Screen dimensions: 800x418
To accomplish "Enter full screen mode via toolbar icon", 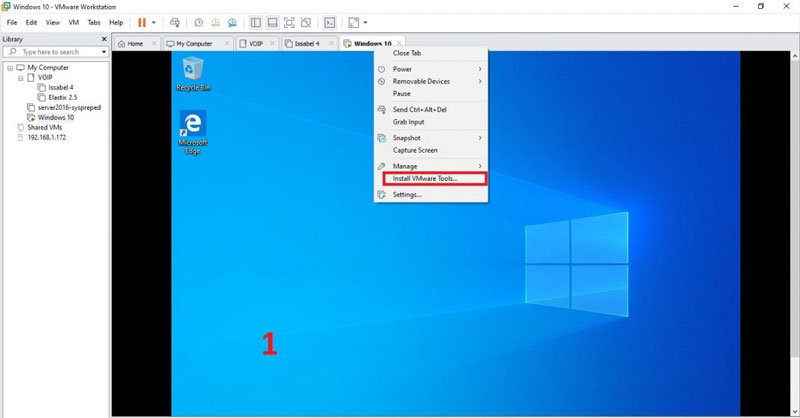I will point(289,22).
